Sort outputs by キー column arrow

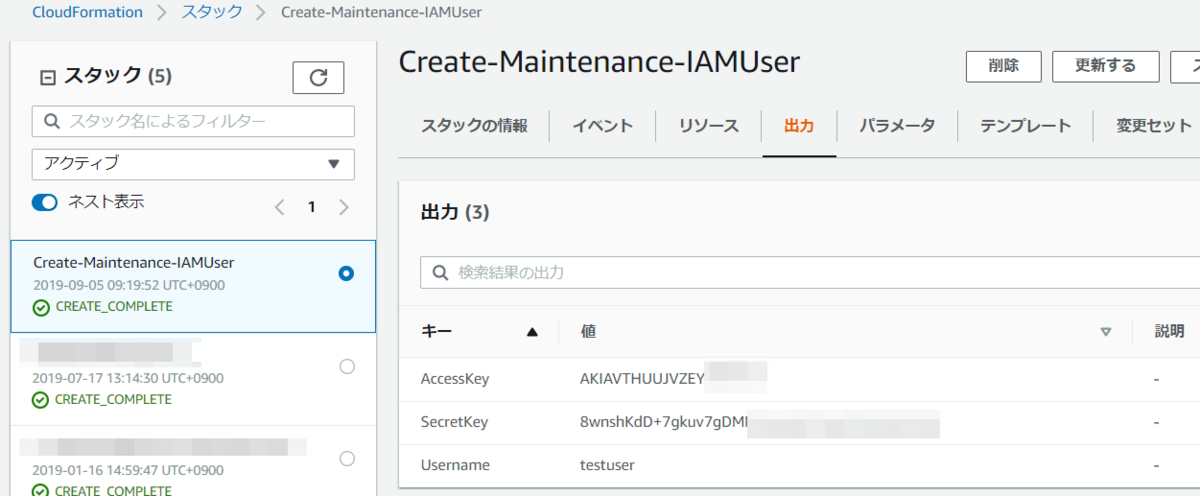tap(532, 332)
